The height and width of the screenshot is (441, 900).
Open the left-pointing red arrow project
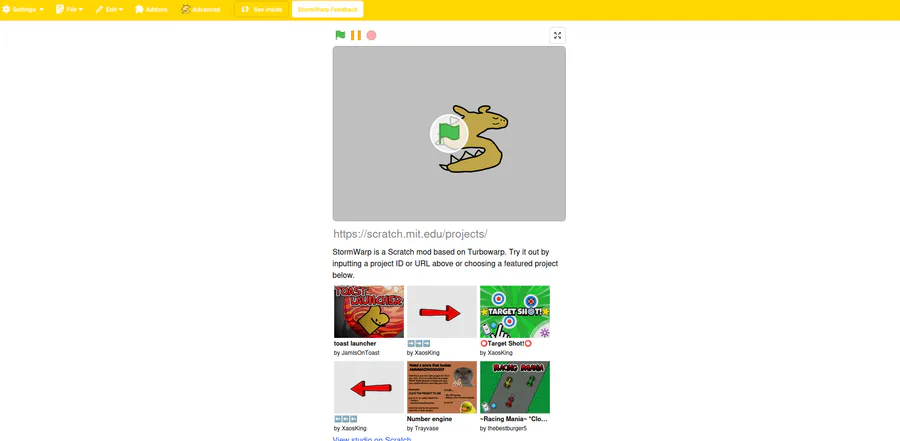368,387
